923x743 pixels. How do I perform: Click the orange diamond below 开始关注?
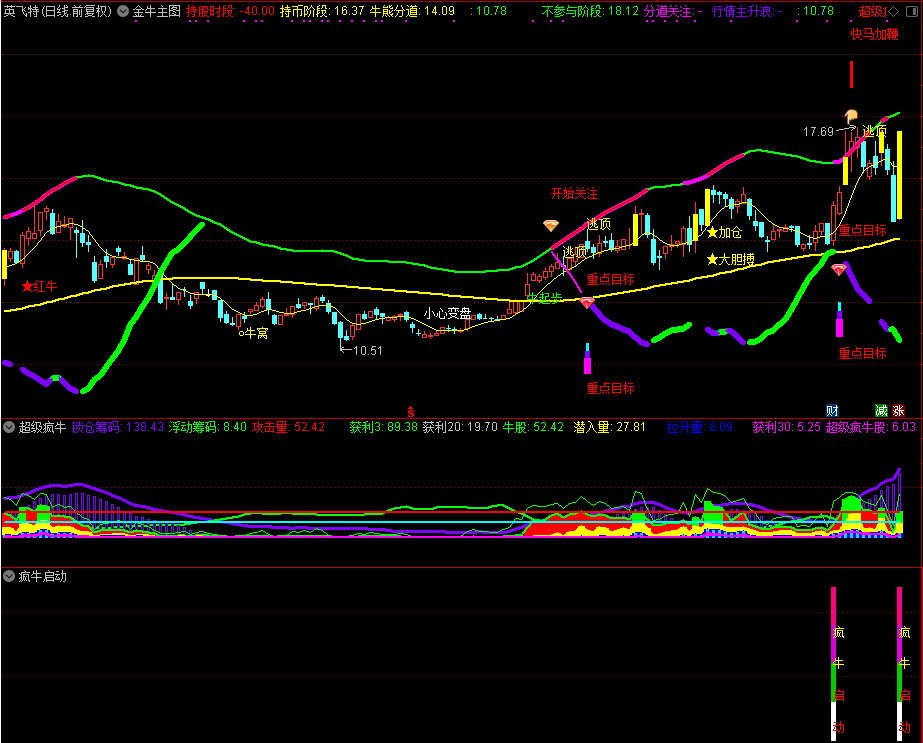pyautogui.click(x=550, y=225)
